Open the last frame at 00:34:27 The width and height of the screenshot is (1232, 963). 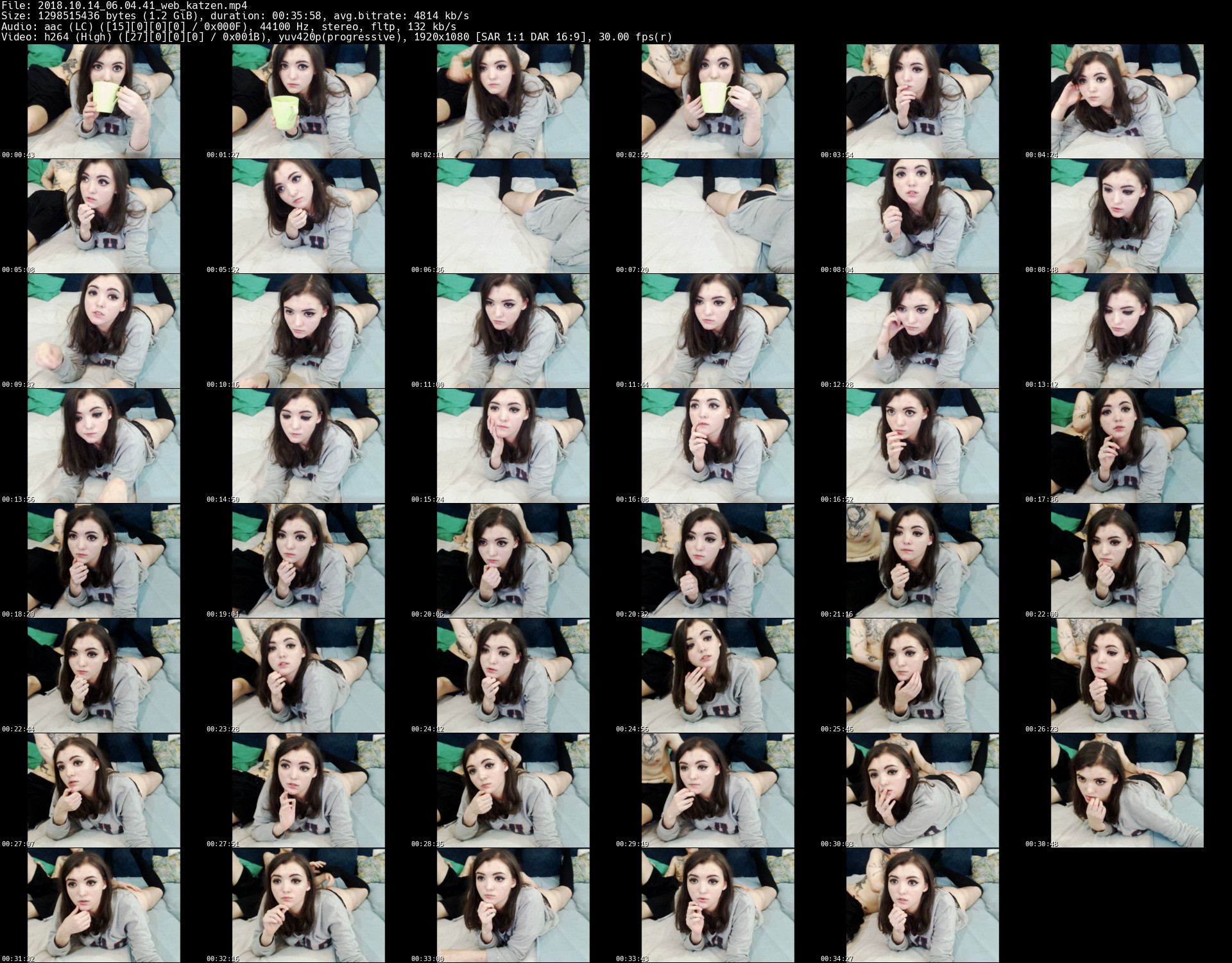(922, 905)
